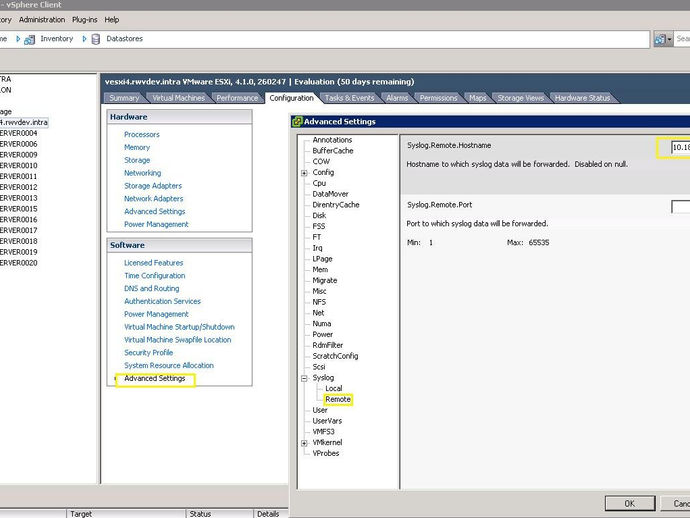Switch to the Performance tab

[237, 98]
